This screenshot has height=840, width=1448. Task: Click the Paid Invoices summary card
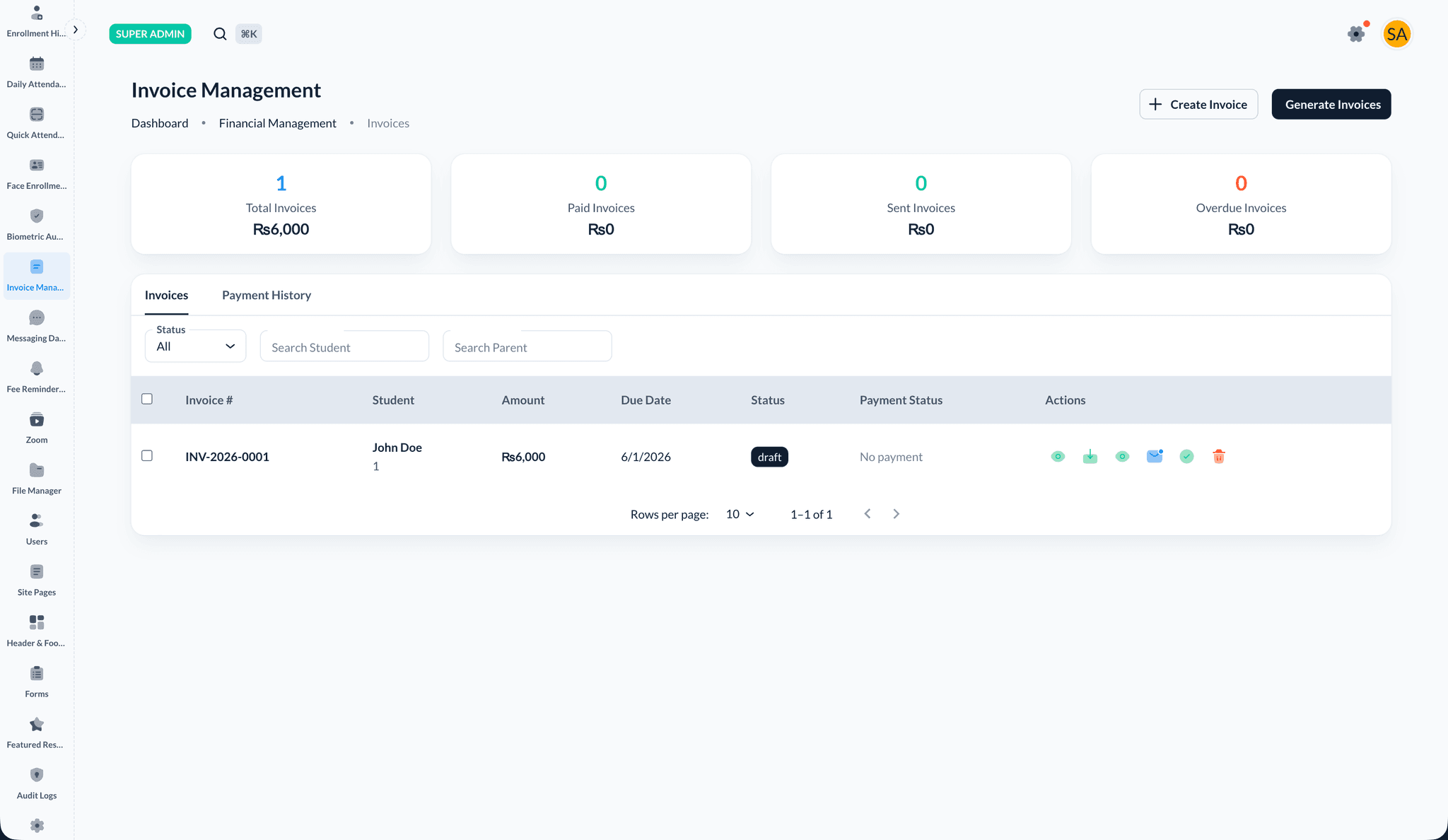601,204
